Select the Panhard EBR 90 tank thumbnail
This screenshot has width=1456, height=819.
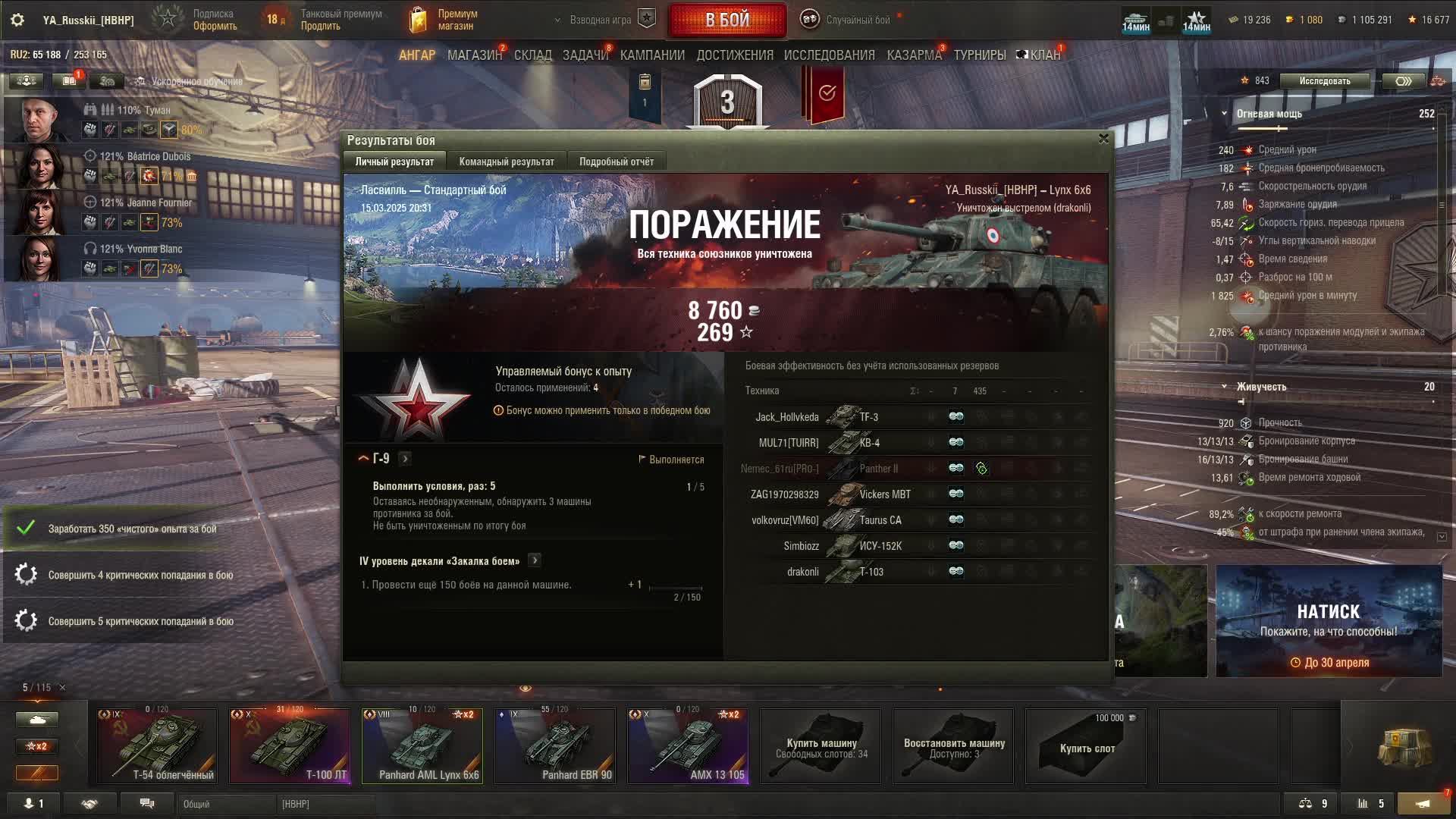(555, 746)
